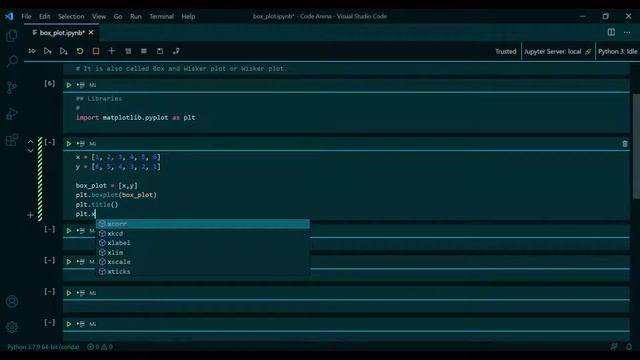
Task: Click the run cells above toolbar icon
Action: pyautogui.click(x=48, y=51)
